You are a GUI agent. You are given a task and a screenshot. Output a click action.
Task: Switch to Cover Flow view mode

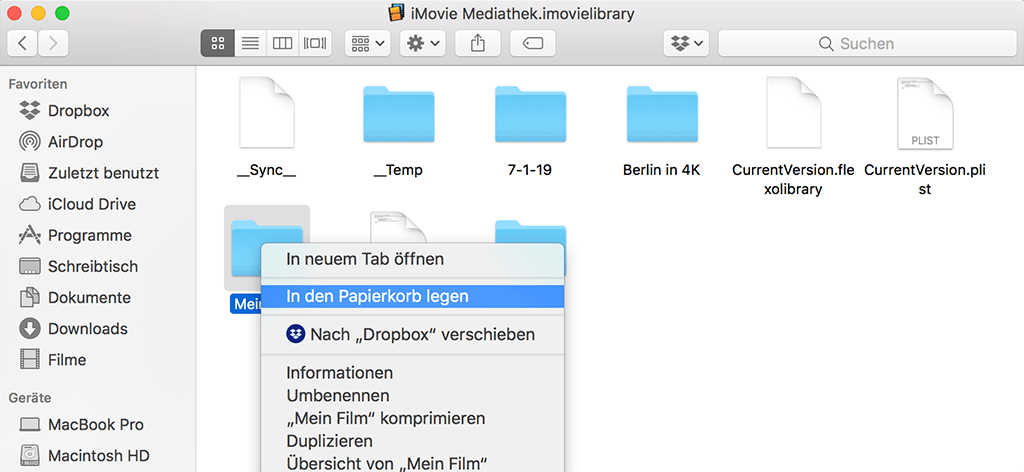coord(315,44)
